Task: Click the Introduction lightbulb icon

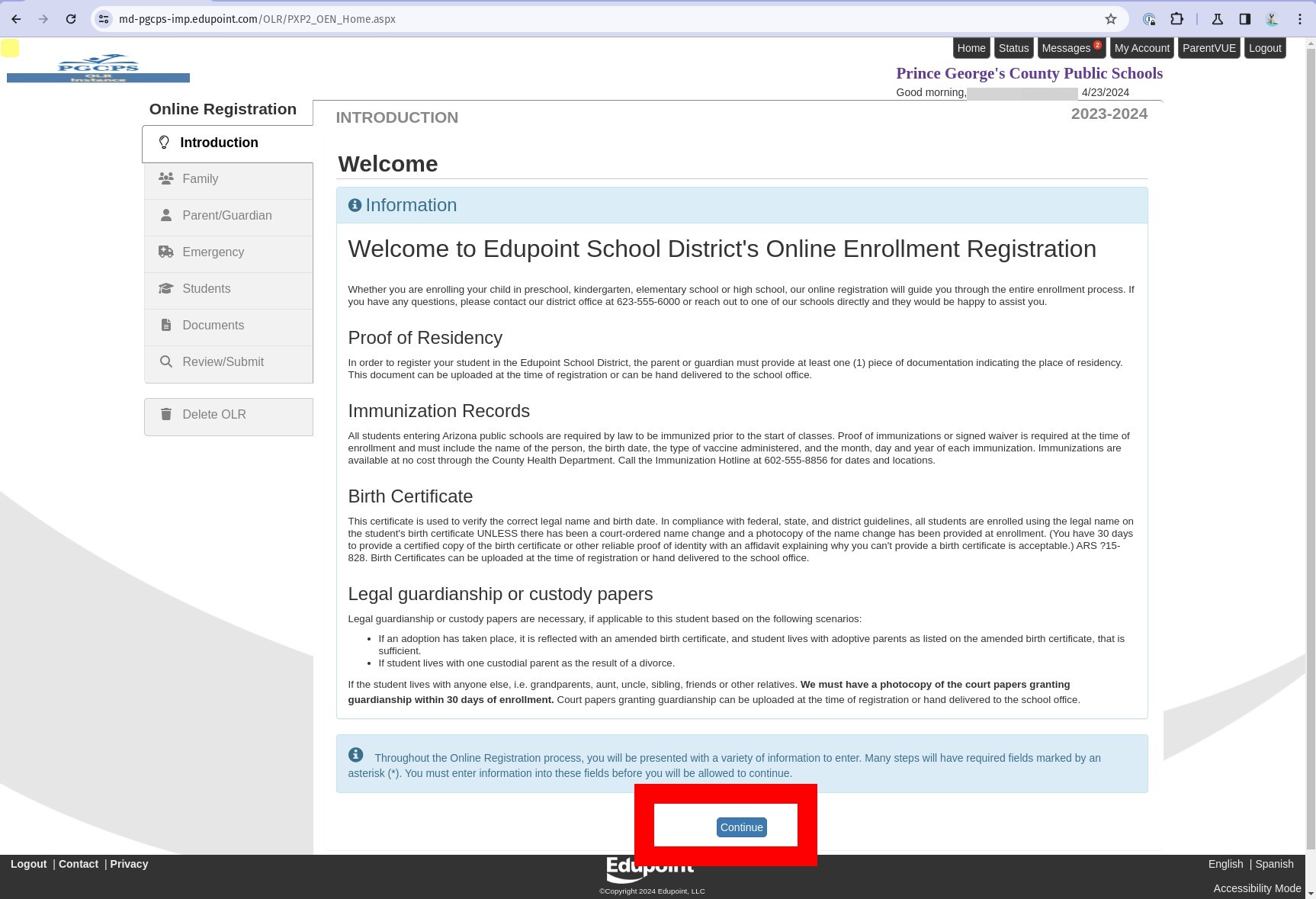Action: coord(165,142)
